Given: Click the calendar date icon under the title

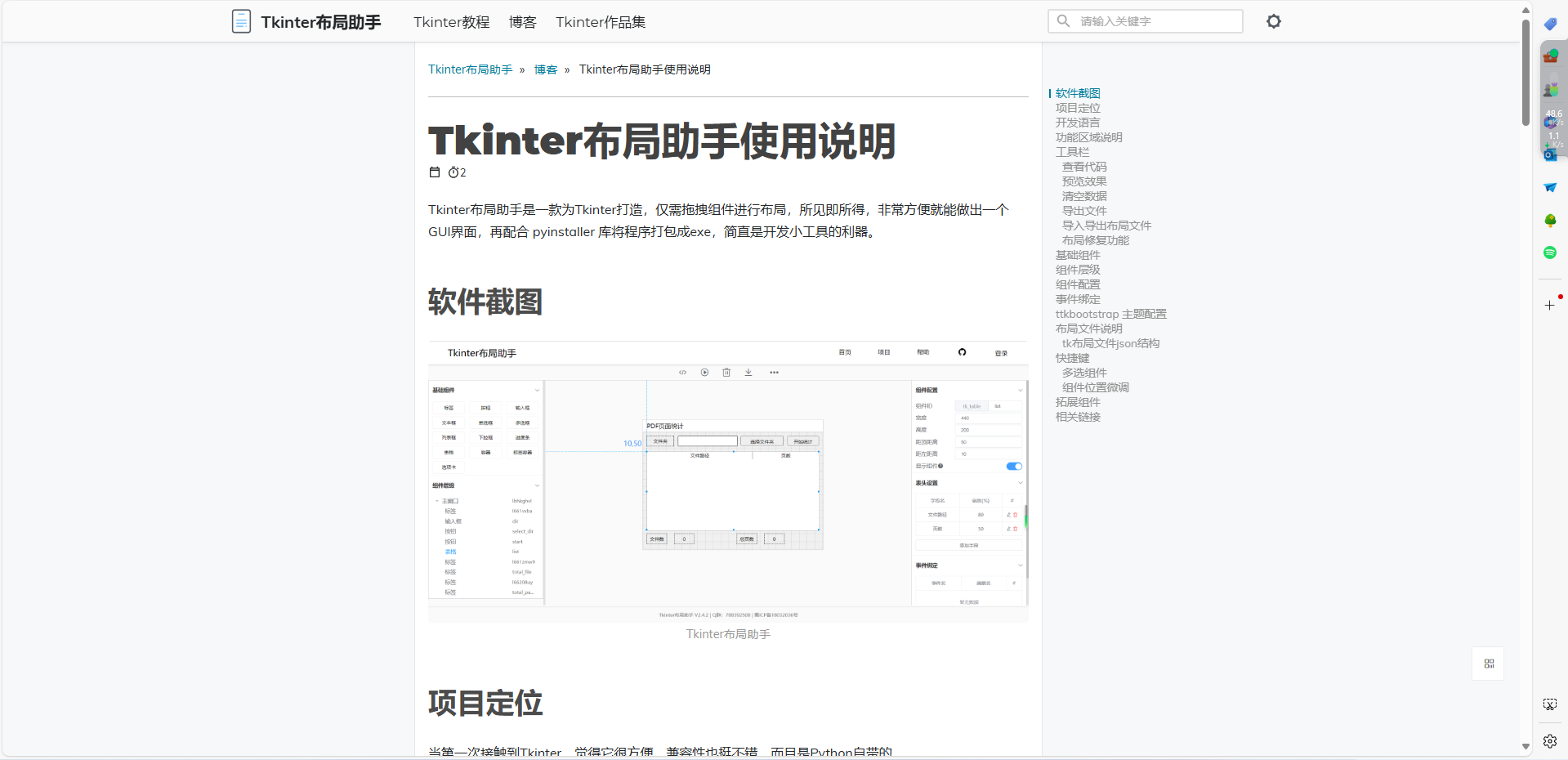Looking at the screenshot, I should [435, 172].
